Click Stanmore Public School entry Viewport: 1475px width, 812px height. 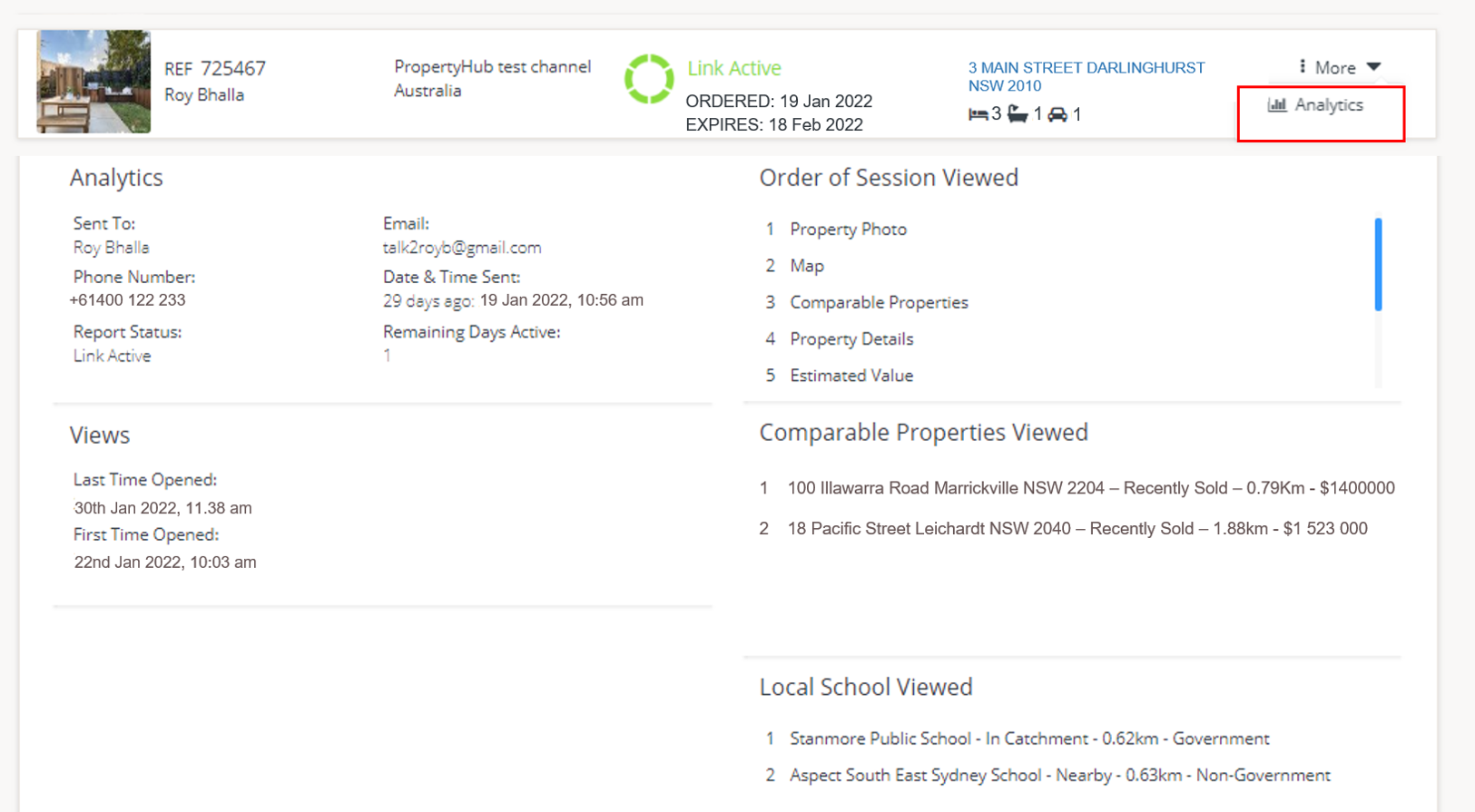coord(1028,739)
